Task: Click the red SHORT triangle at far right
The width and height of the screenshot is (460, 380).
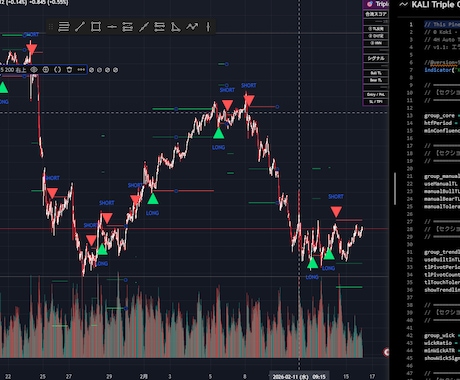Action: 336,212
